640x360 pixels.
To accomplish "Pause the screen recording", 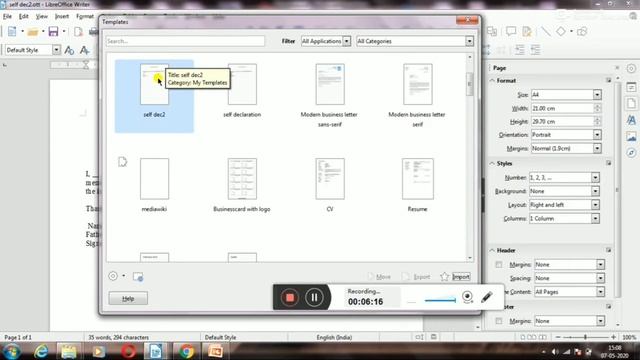I will 314,298.
